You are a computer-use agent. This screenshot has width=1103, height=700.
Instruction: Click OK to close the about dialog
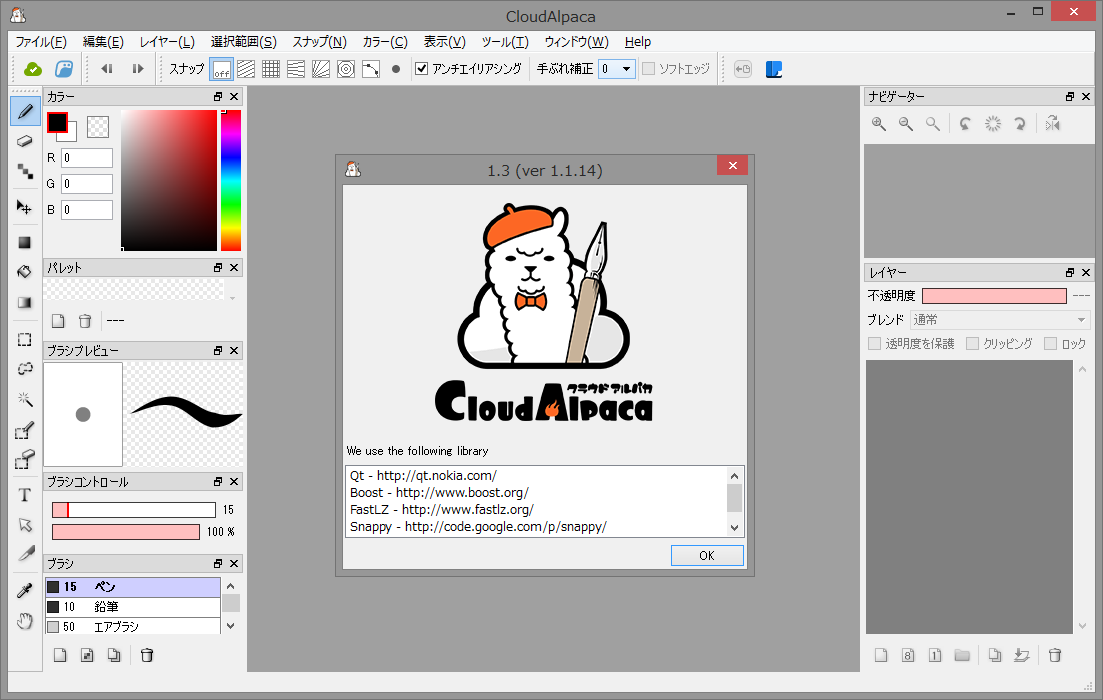point(707,555)
